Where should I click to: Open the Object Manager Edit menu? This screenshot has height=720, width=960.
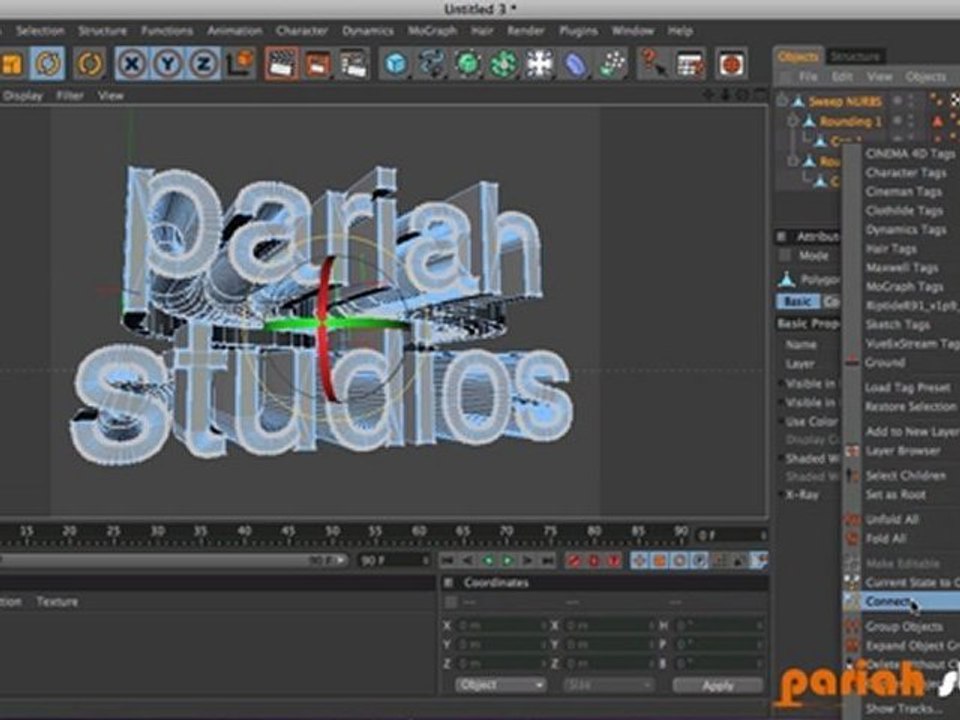click(842, 77)
